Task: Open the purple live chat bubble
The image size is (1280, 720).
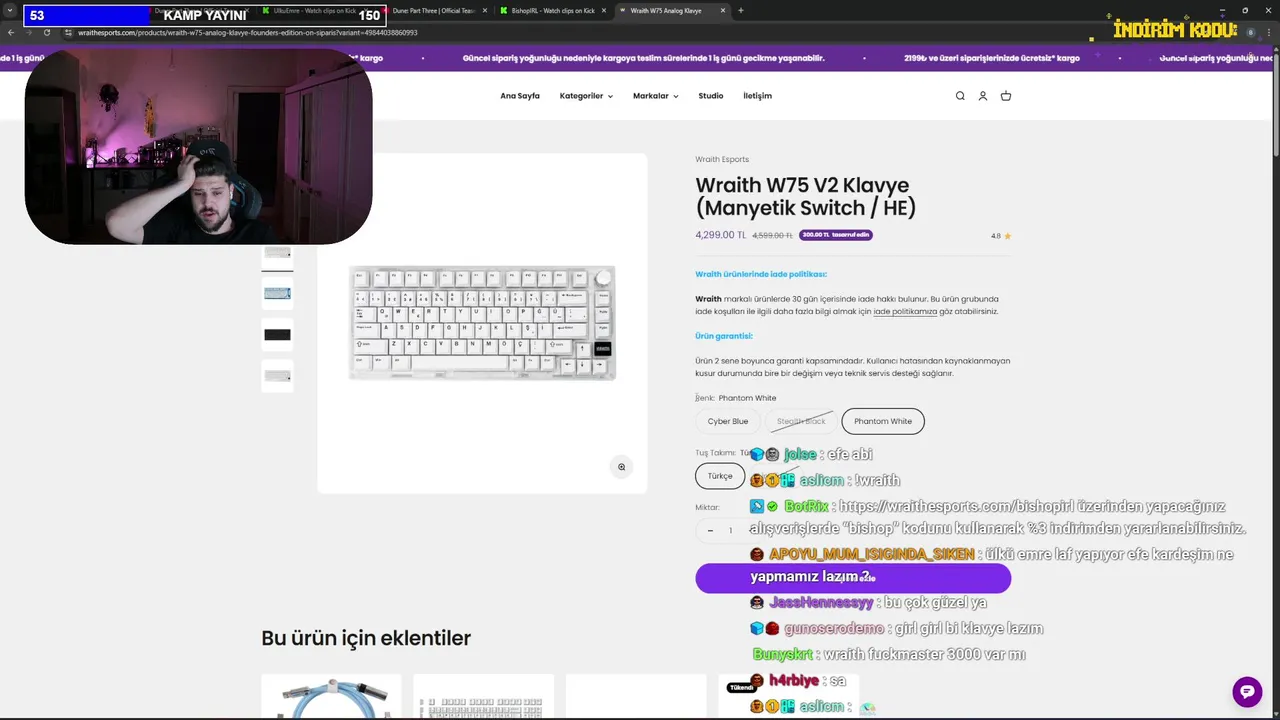Action: [x=1247, y=691]
